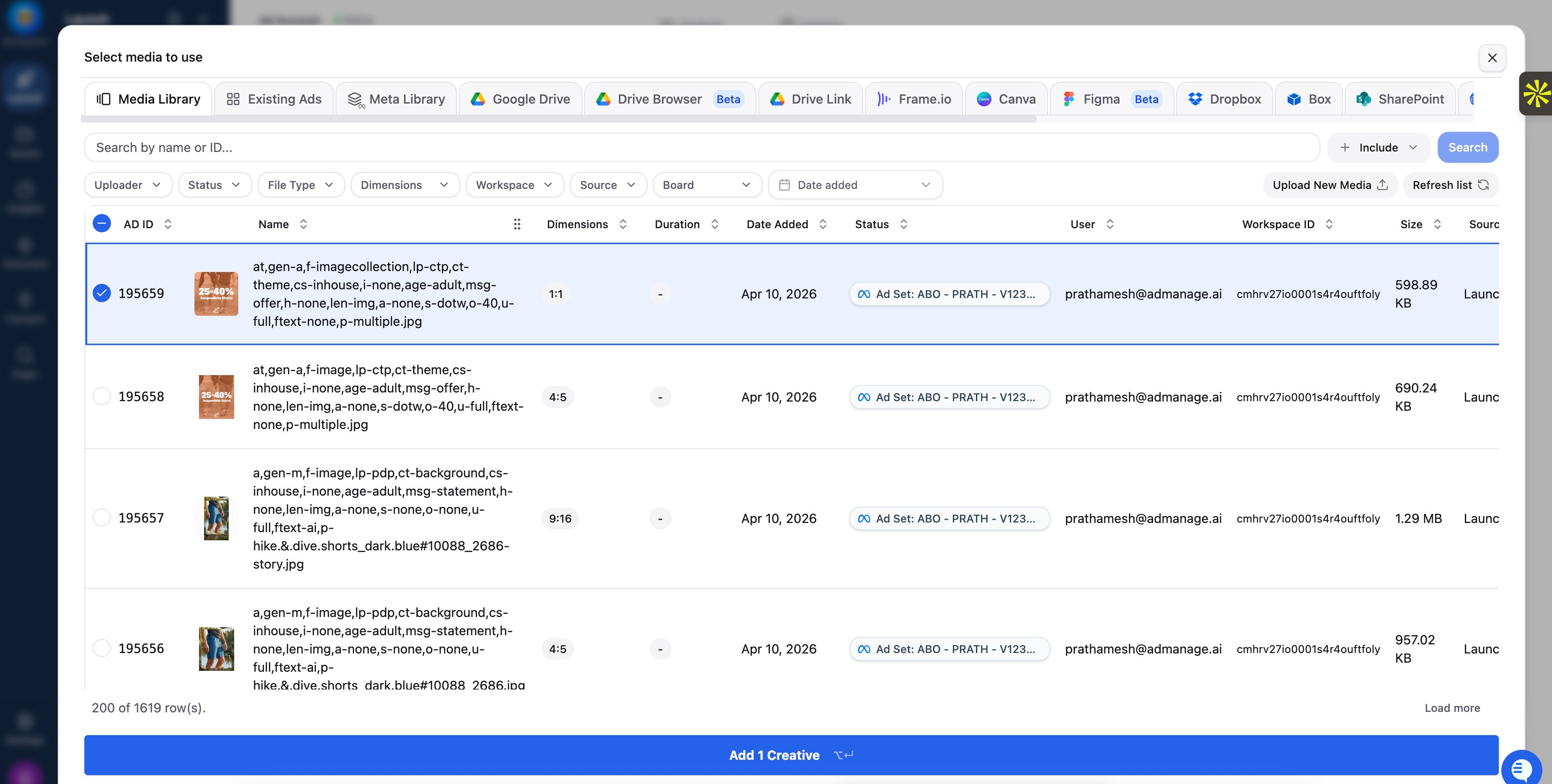Click Ad Set status badge for 195658
Viewport: 1552px width, 784px height.
coord(949,397)
